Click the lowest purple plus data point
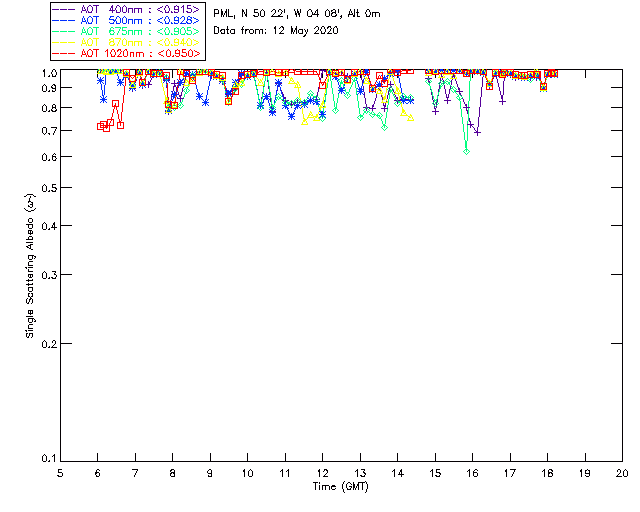 tap(478, 133)
